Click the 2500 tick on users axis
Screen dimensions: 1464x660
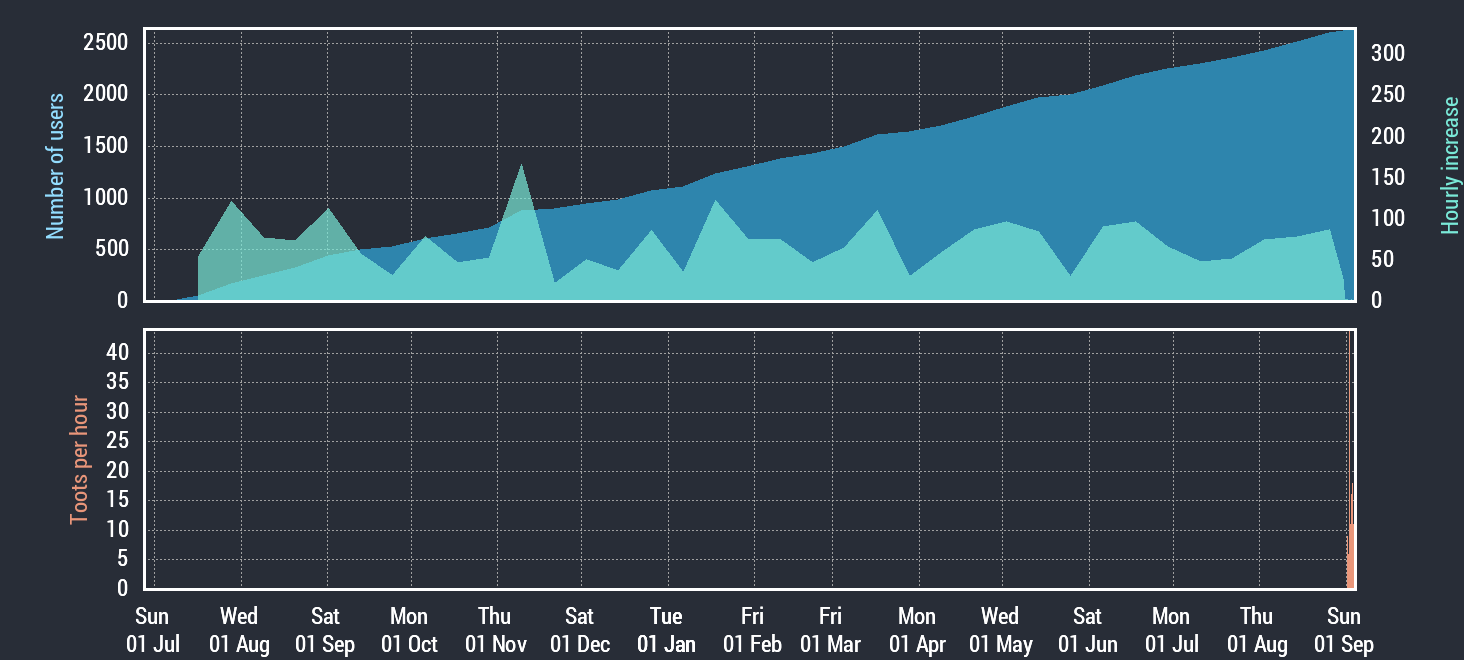click(106, 43)
